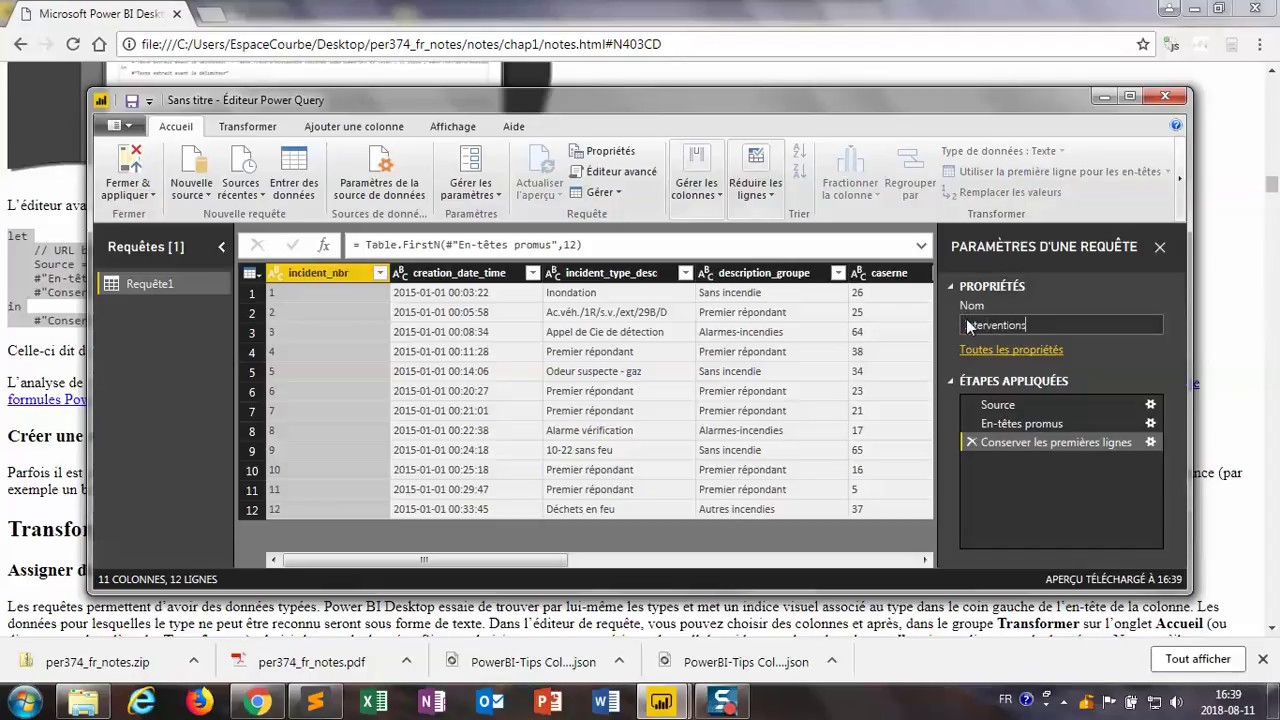This screenshot has width=1280, height=720.
Task: Bookmark the page with the star icon
Action: point(1143,44)
